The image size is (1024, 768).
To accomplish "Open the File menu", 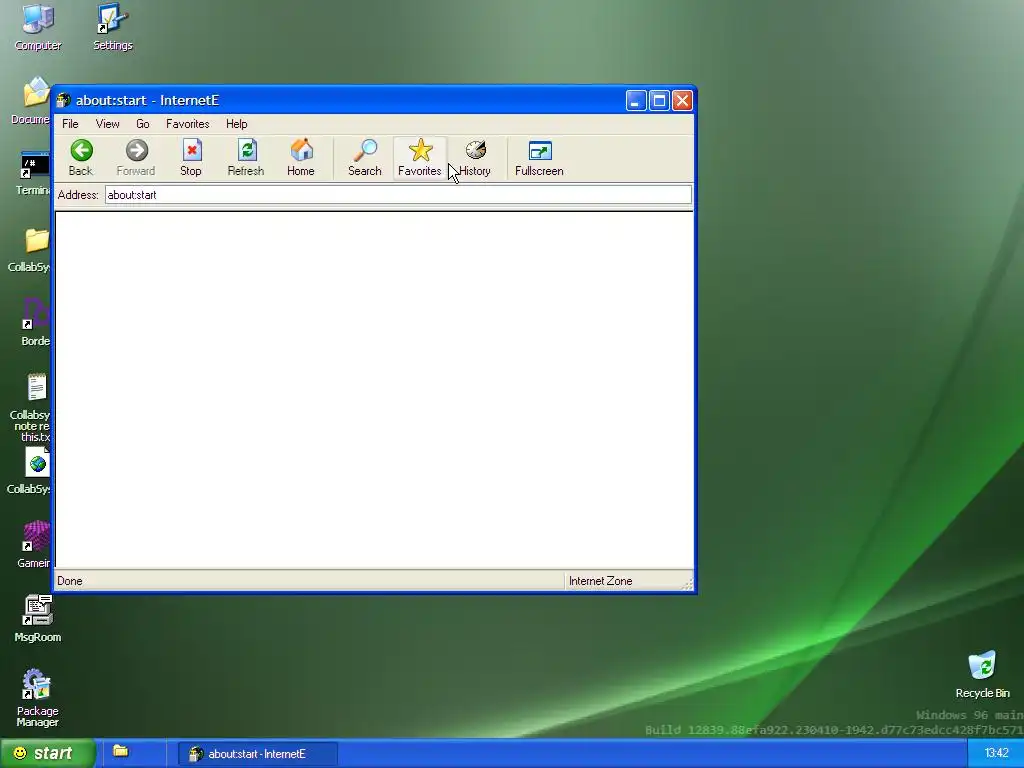I will 70,124.
